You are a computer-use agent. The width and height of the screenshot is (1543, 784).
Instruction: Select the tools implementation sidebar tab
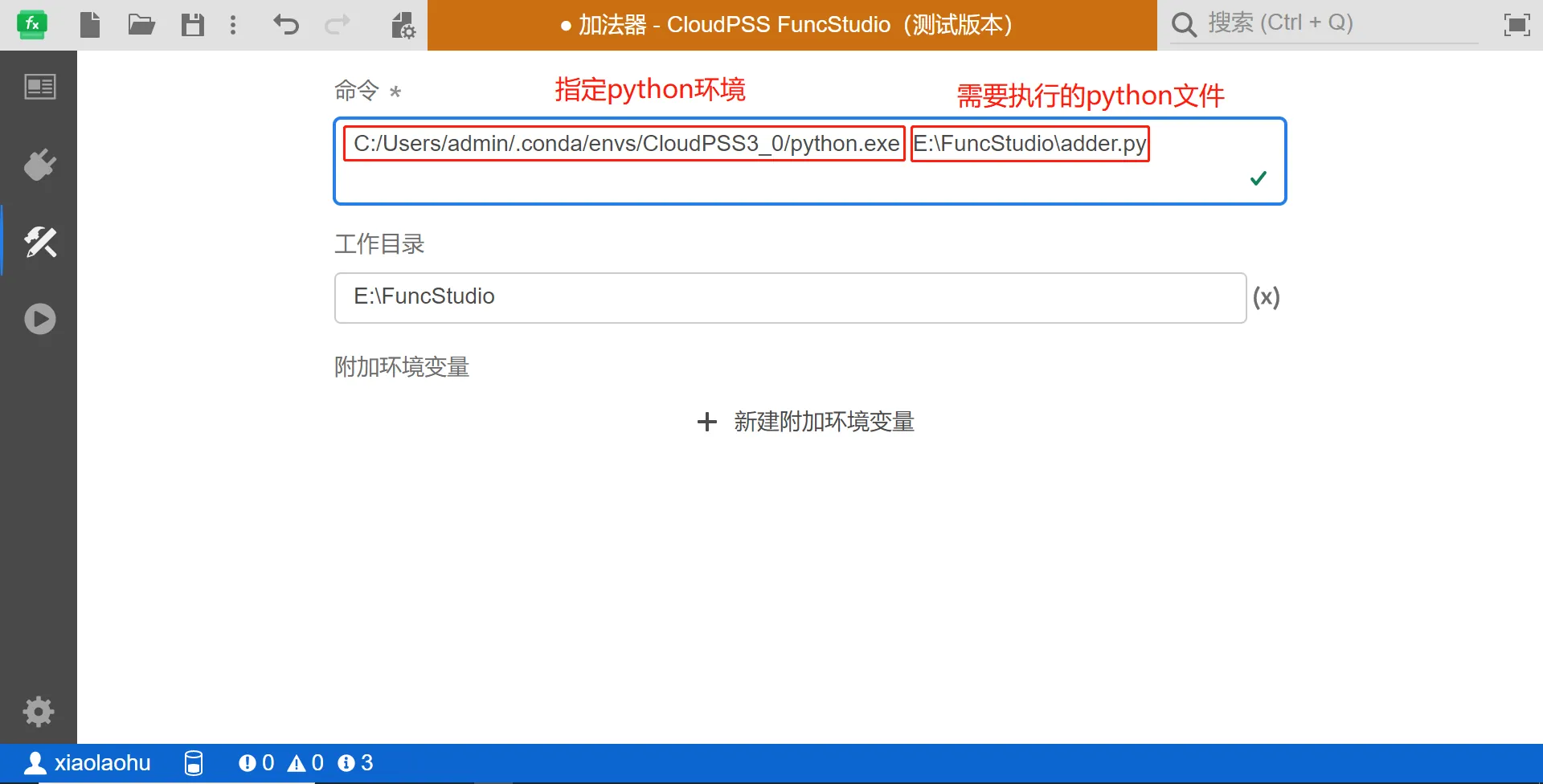(x=39, y=242)
